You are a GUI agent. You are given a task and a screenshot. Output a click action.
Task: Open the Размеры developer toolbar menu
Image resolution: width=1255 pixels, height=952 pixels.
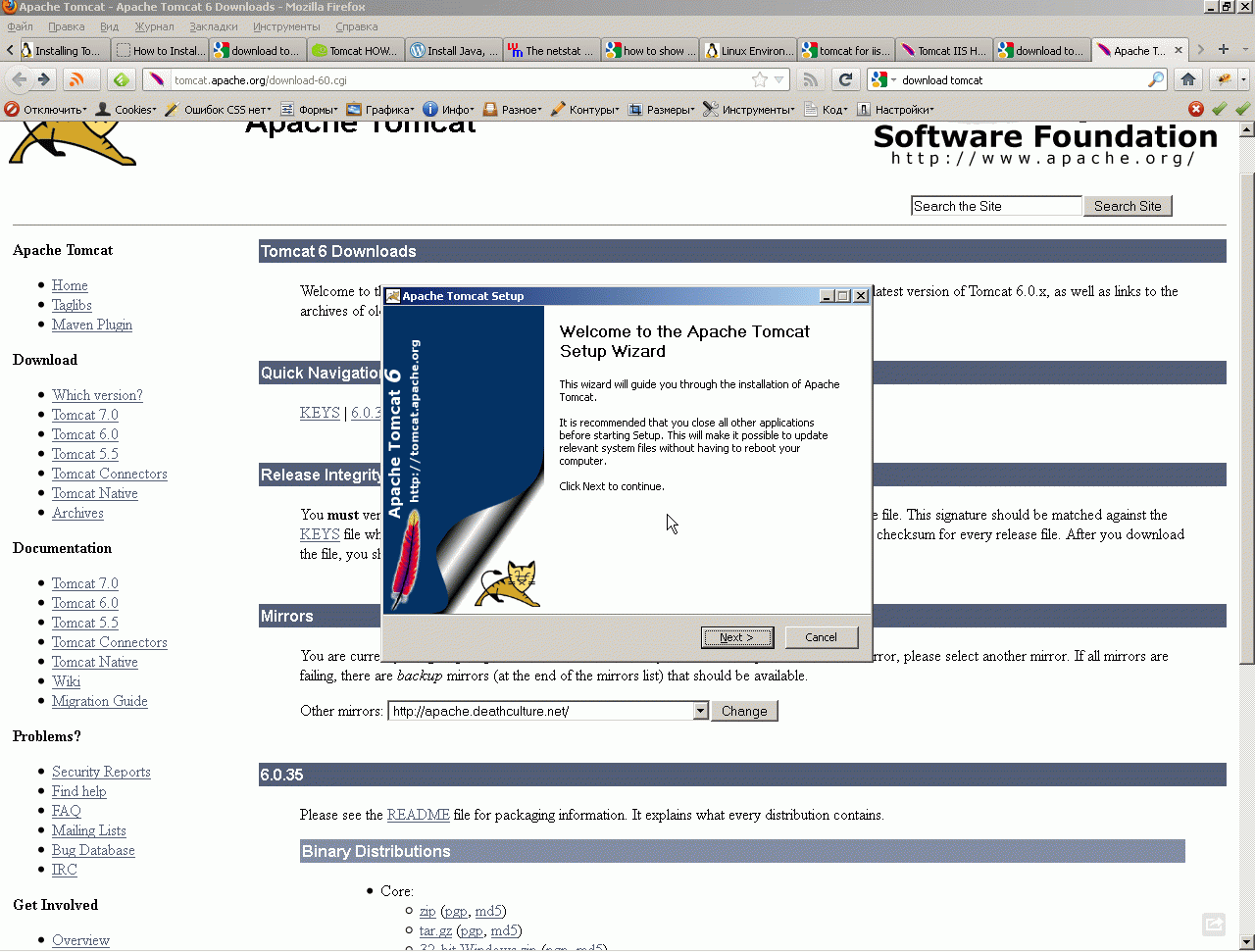[x=661, y=109]
